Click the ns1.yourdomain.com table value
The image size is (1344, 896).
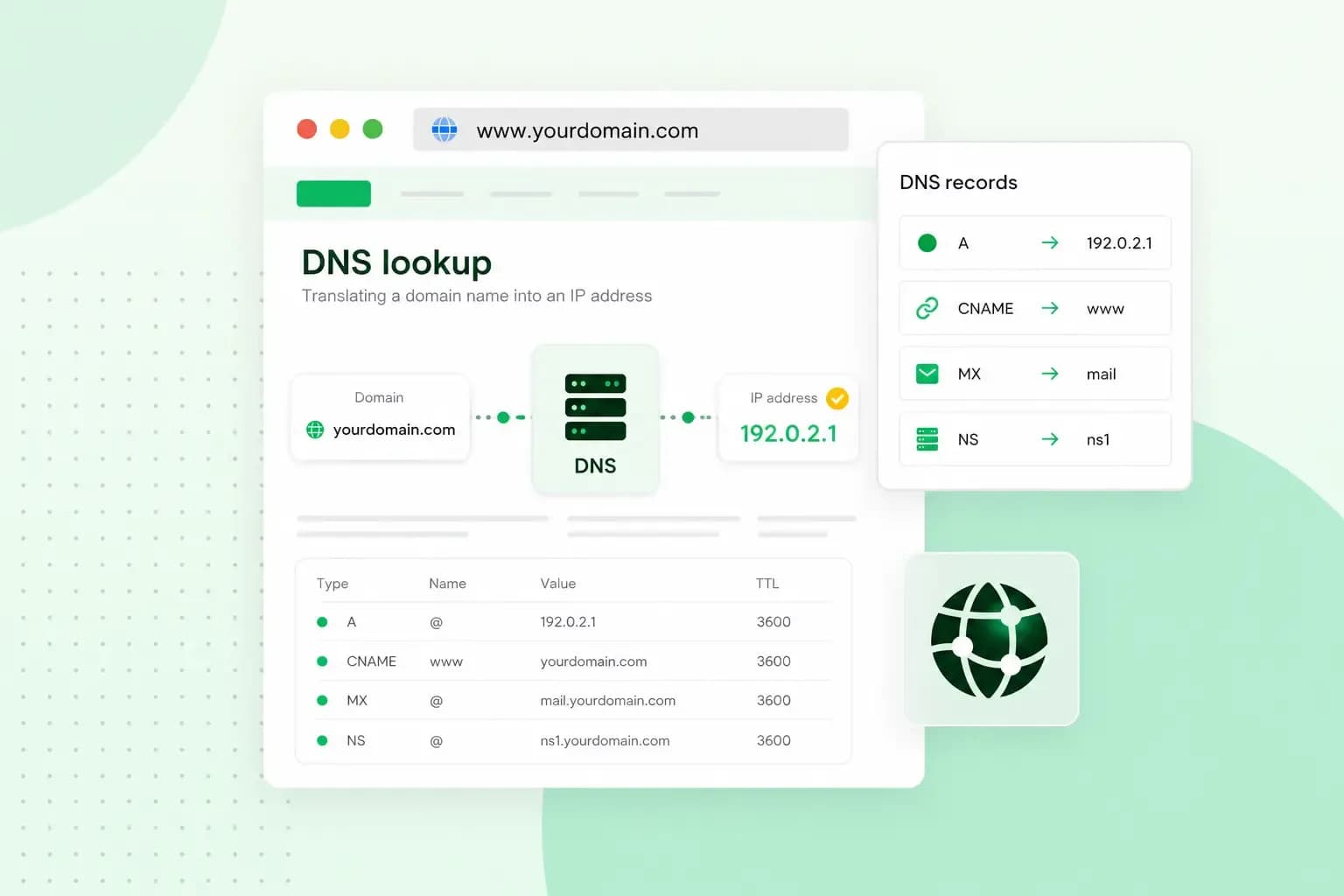coord(605,740)
